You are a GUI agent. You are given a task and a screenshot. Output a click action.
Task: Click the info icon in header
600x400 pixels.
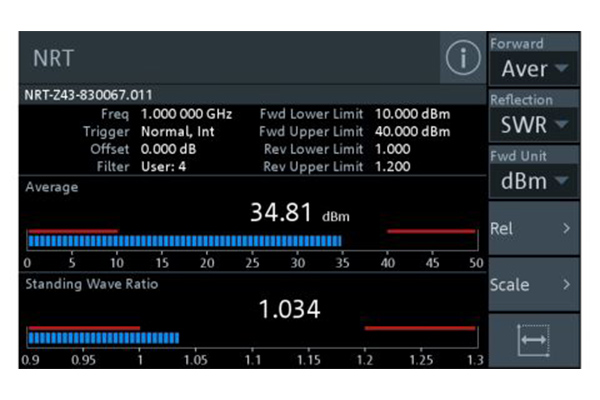(461, 60)
